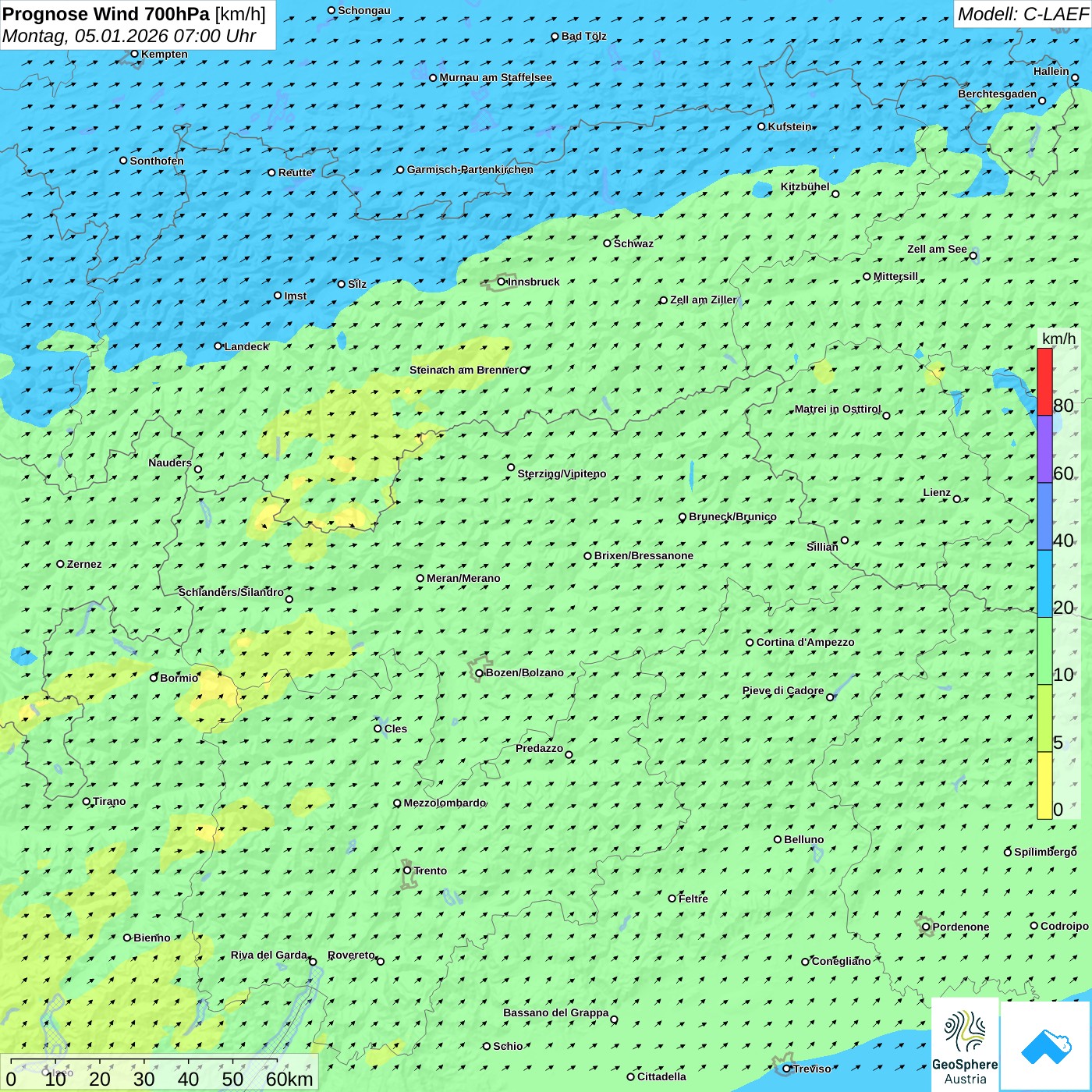Click the purple legend color band
1092x1092 pixels.
point(1044,448)
